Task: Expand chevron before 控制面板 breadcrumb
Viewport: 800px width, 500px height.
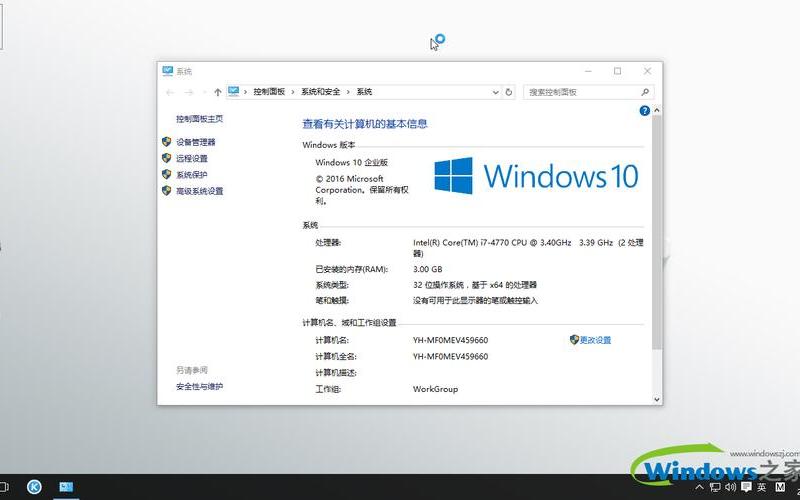Action: tap(245, 92)
